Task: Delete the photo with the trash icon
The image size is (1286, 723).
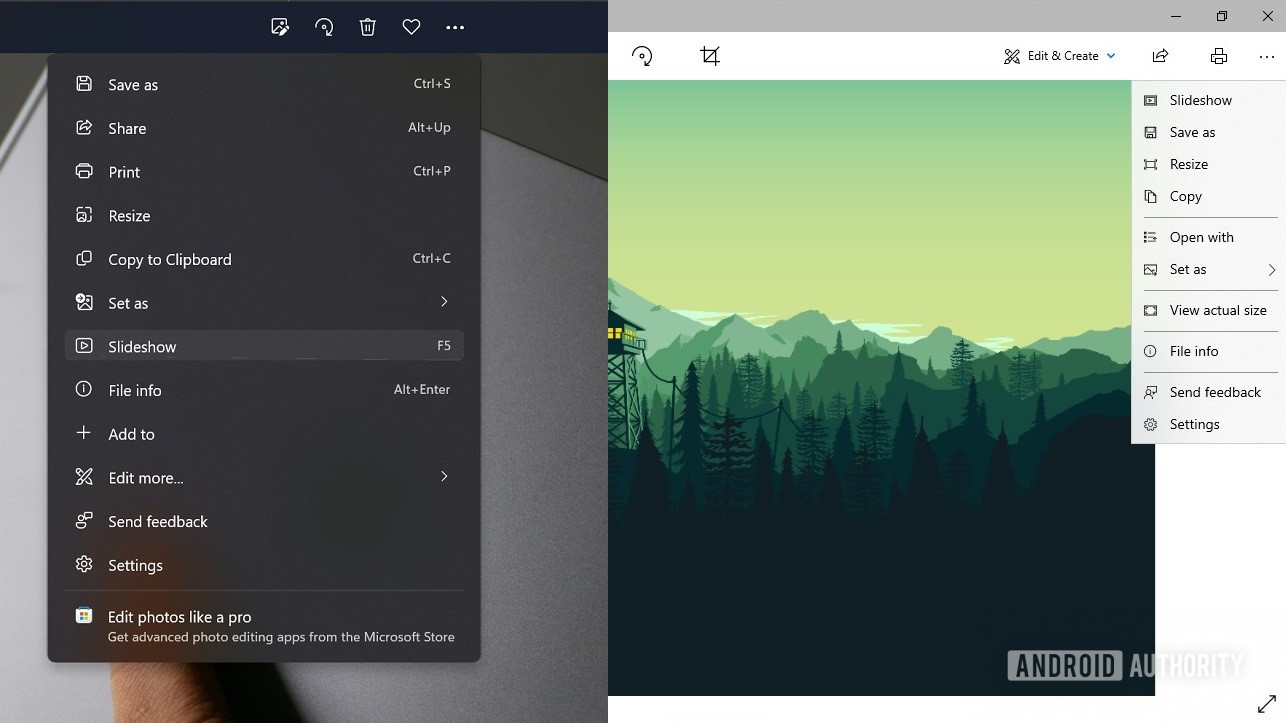Action: click(367, 27)
